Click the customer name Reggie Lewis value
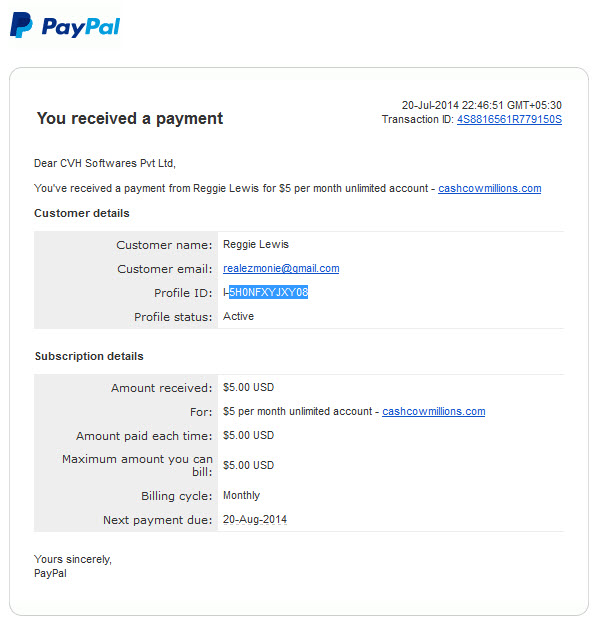This screenshot has height=633, width=609. coord(256,244)
